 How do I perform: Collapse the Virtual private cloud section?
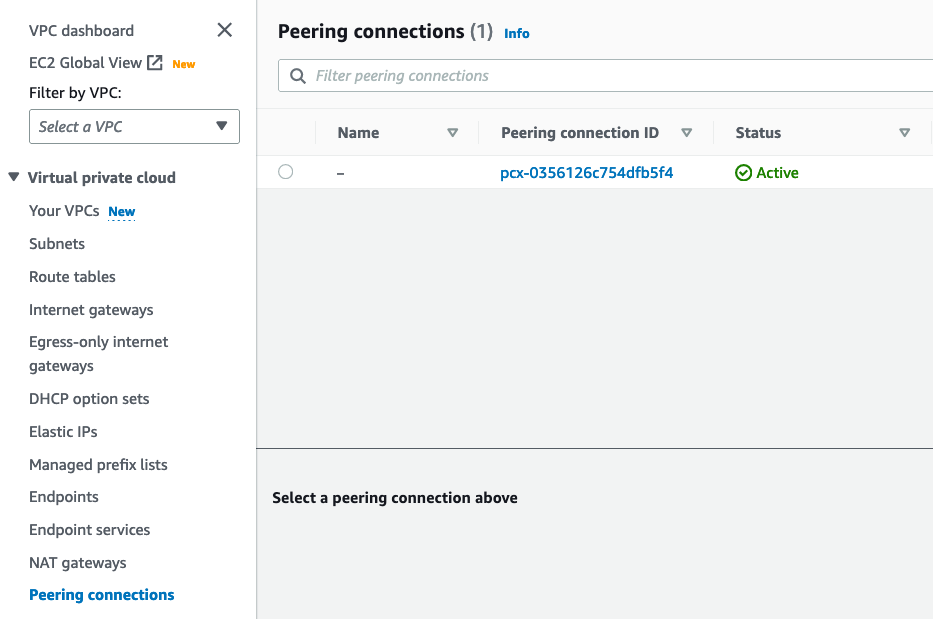click(x=14, y=178)
